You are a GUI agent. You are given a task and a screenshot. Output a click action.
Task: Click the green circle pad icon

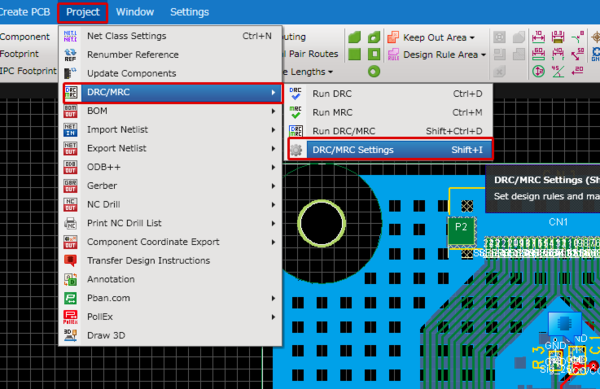pos(374,72)
